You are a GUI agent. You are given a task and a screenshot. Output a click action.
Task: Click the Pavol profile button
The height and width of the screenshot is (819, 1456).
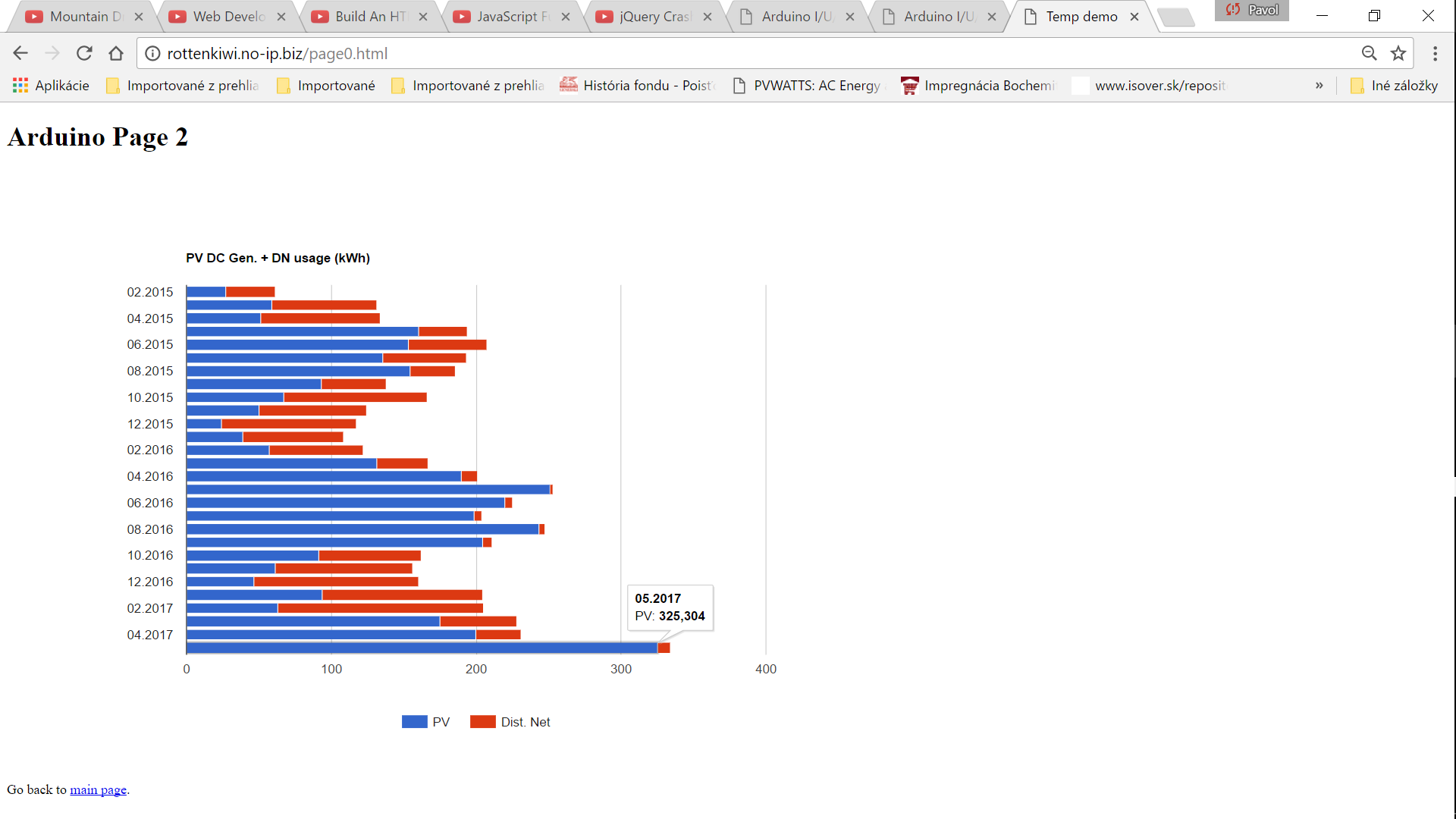click(x=1252, y=11)
